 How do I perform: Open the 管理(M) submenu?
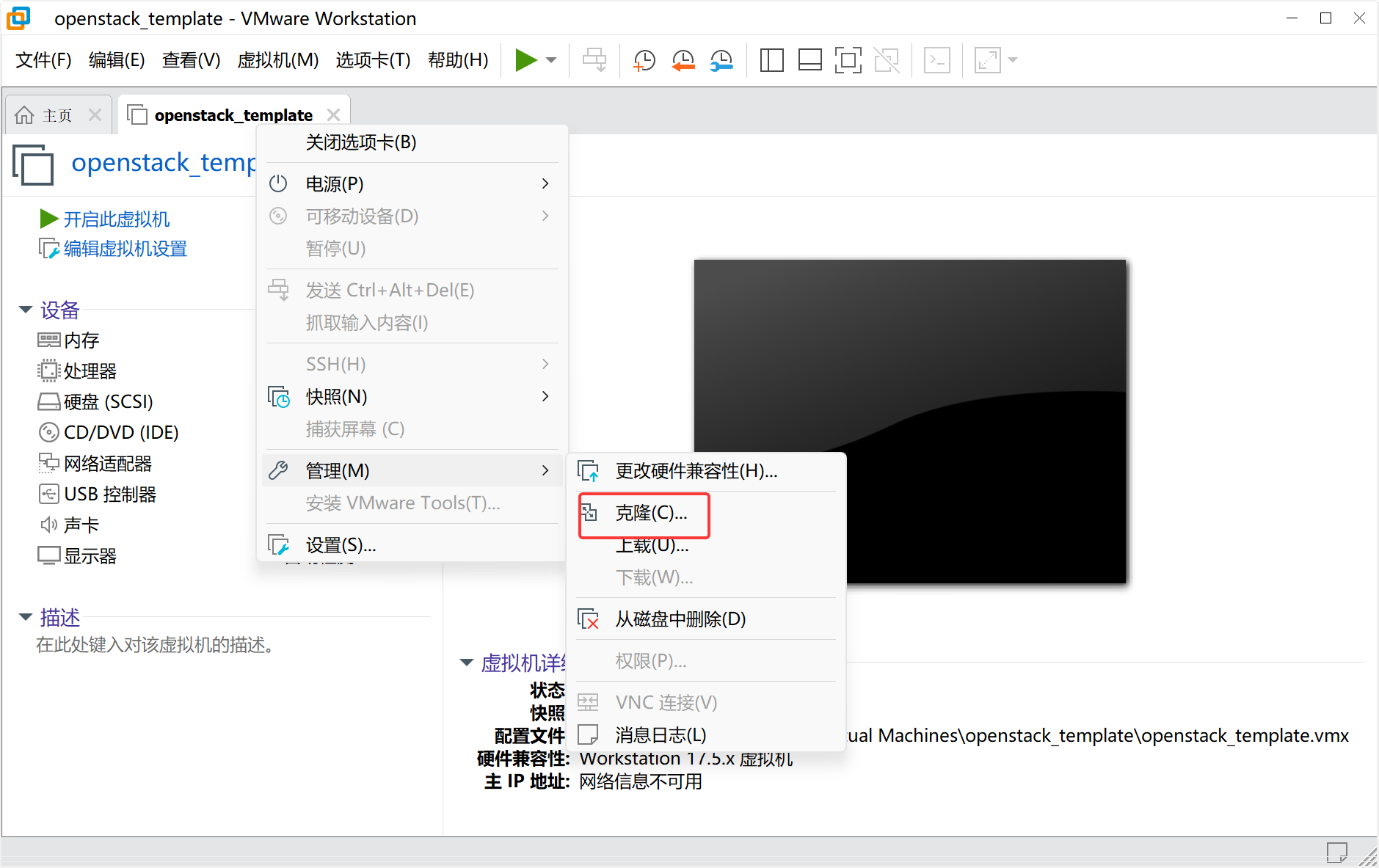tap(412, 470)
